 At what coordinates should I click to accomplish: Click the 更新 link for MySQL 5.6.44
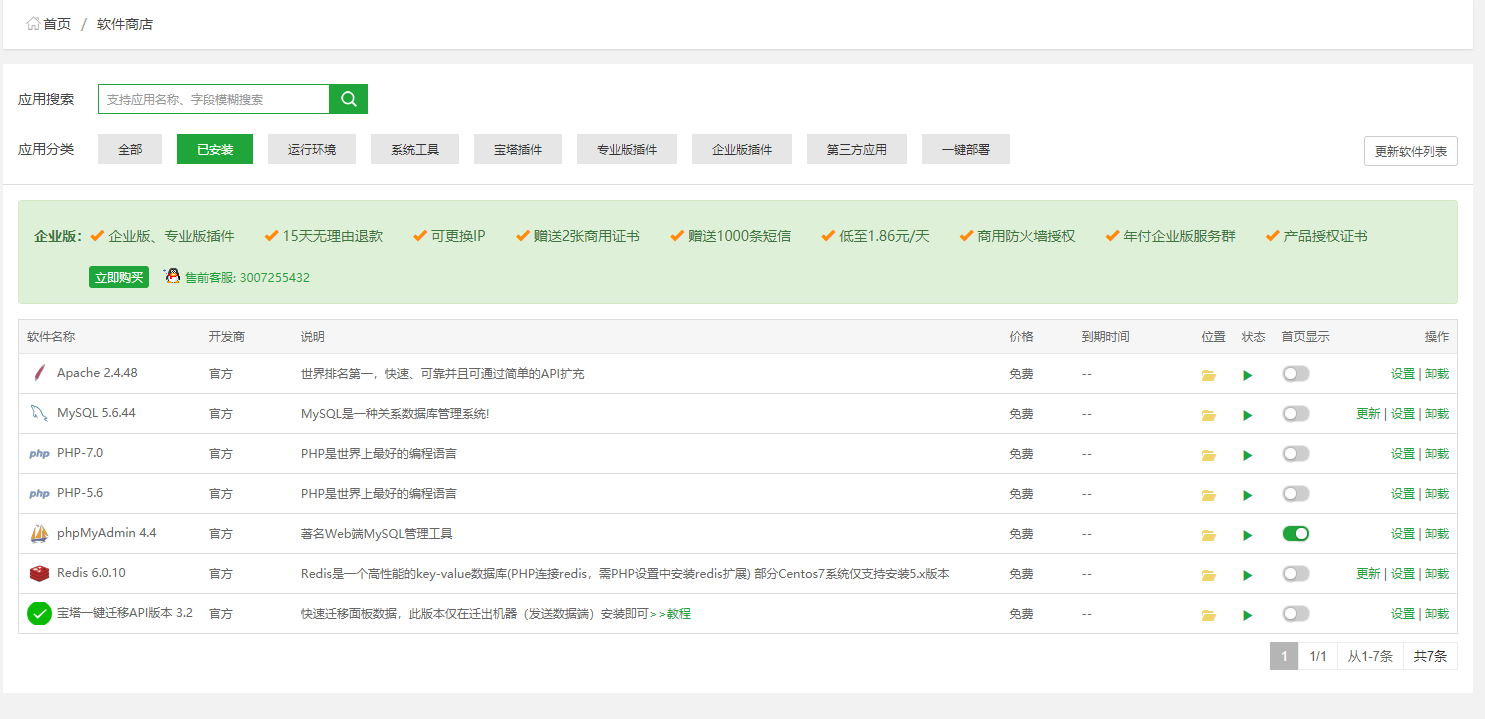coord(1368,414)
